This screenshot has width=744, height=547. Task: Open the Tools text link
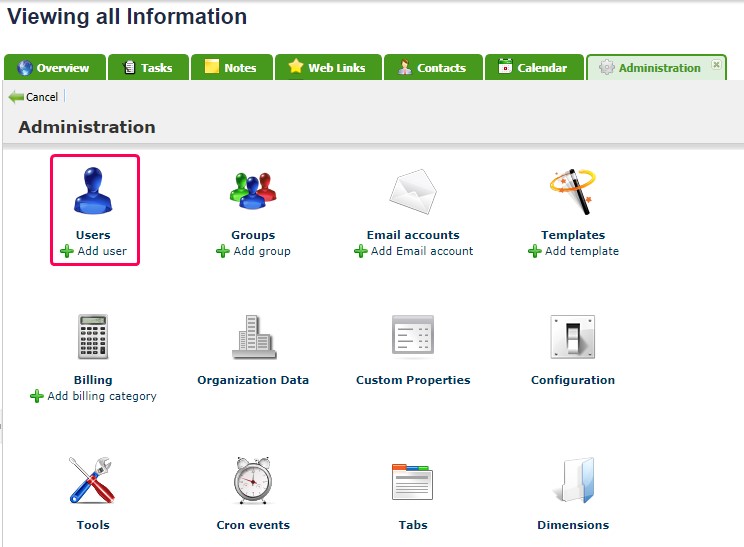(x=93, y=525)
